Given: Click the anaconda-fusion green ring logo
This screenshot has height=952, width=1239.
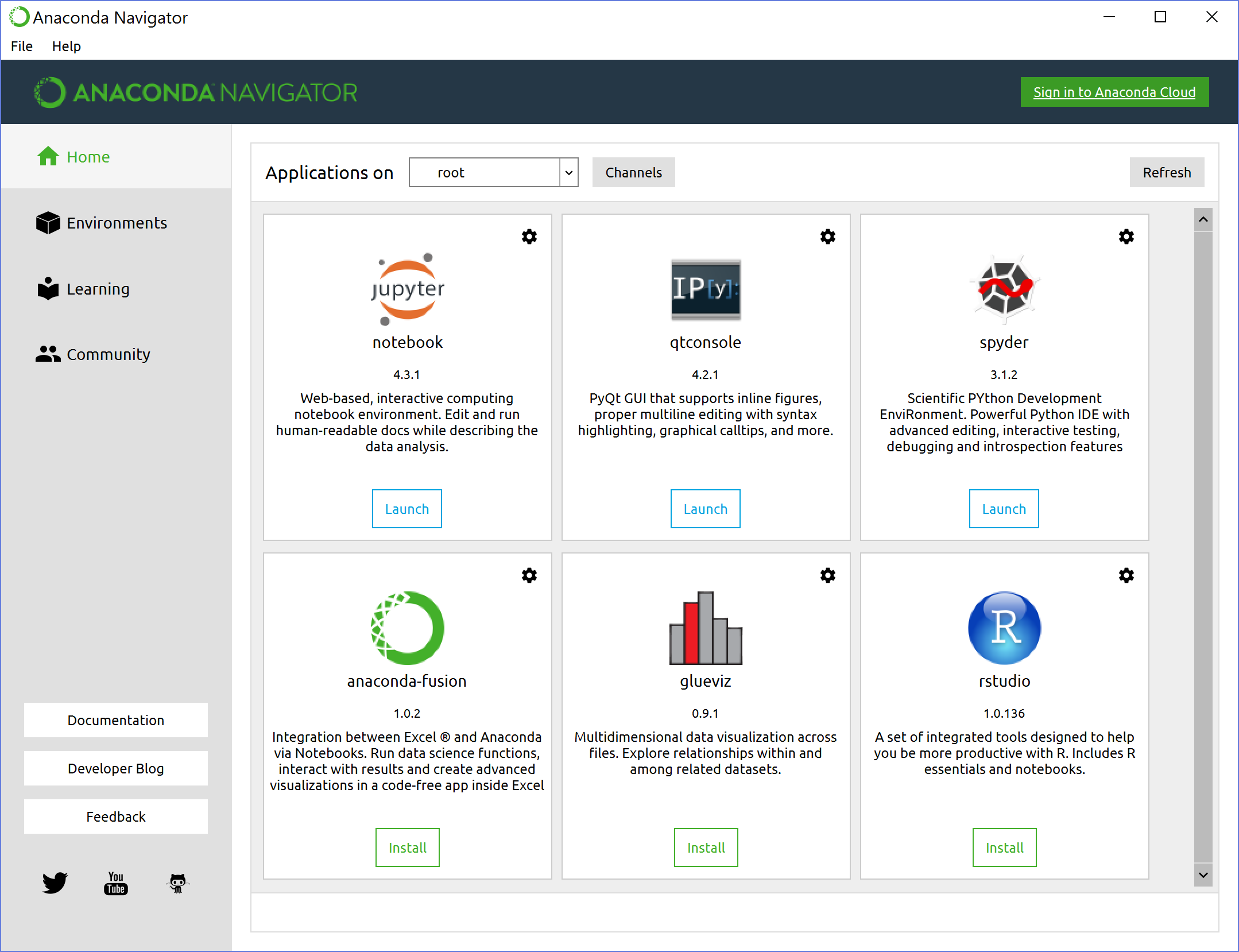Looking at the screenshot, I should tap(407, 628).
